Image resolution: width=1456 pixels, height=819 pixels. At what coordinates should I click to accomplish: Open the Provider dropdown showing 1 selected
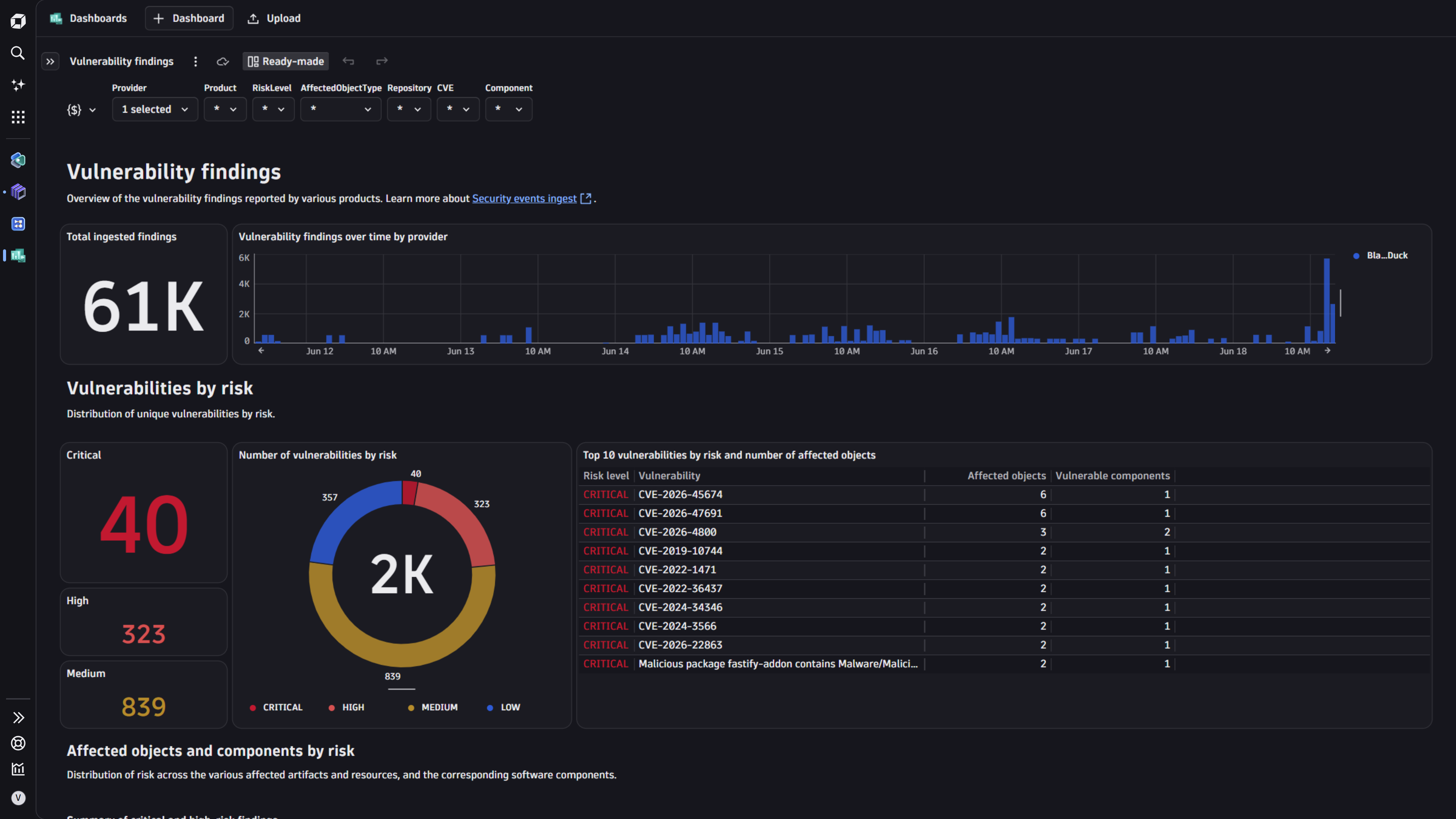[155, 109]
